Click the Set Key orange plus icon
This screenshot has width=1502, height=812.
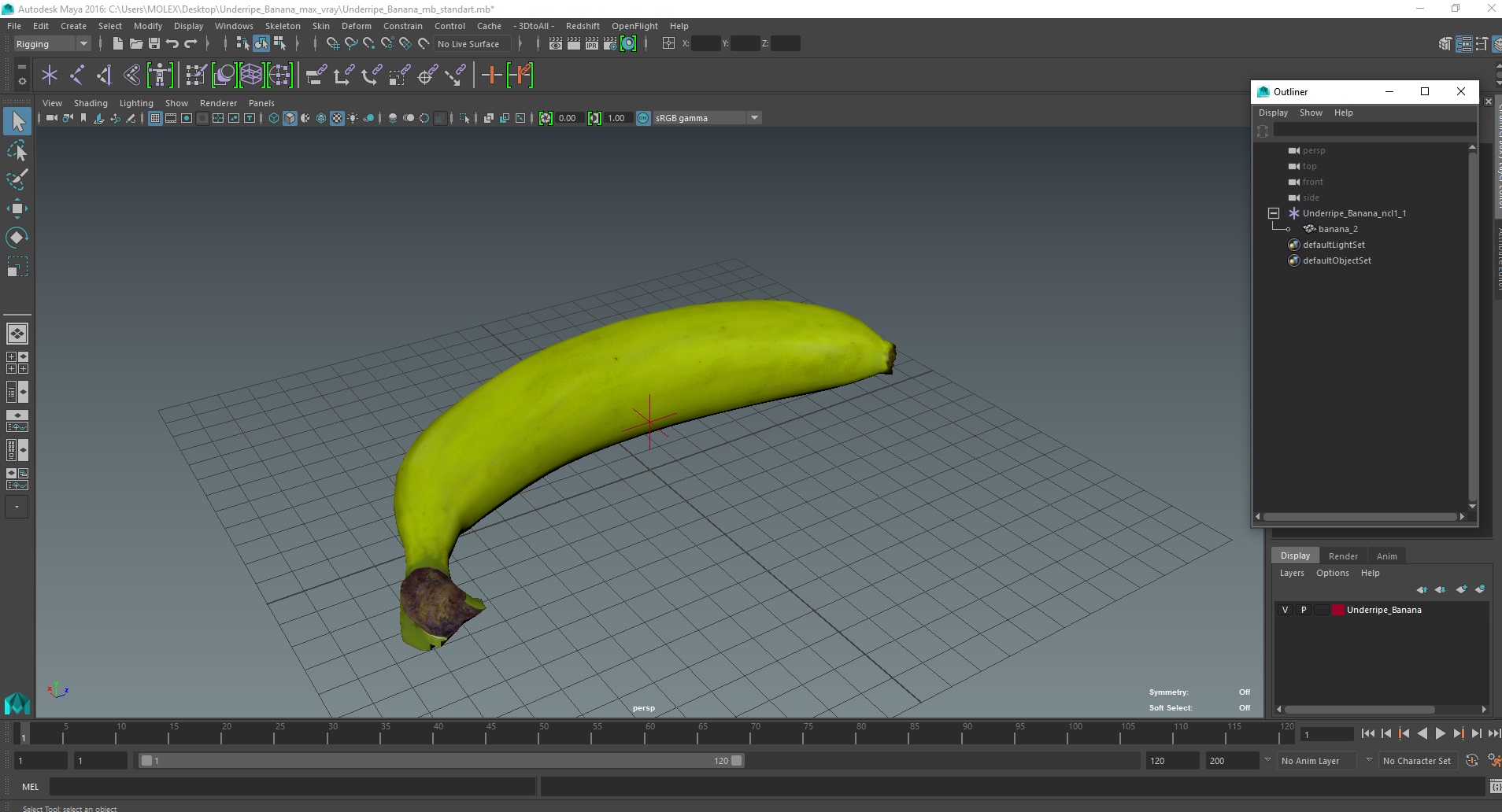pyautogui.click(x=492, y=76)
